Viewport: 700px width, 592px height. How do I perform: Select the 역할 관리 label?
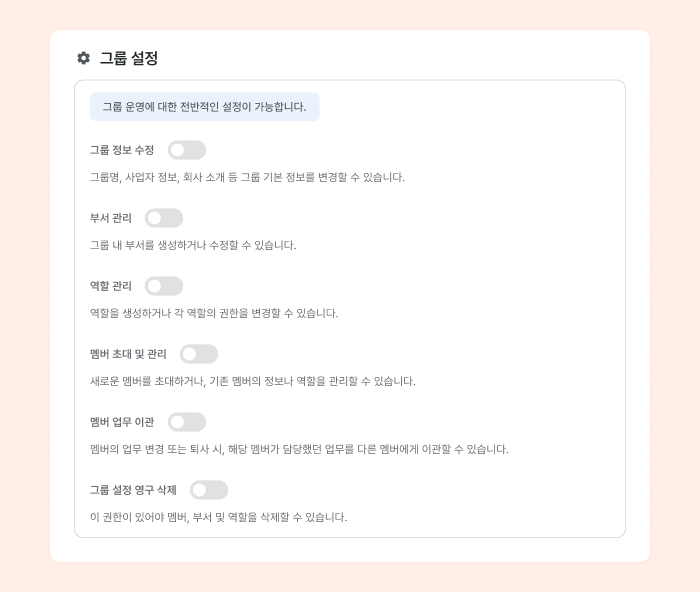(111, 286)
